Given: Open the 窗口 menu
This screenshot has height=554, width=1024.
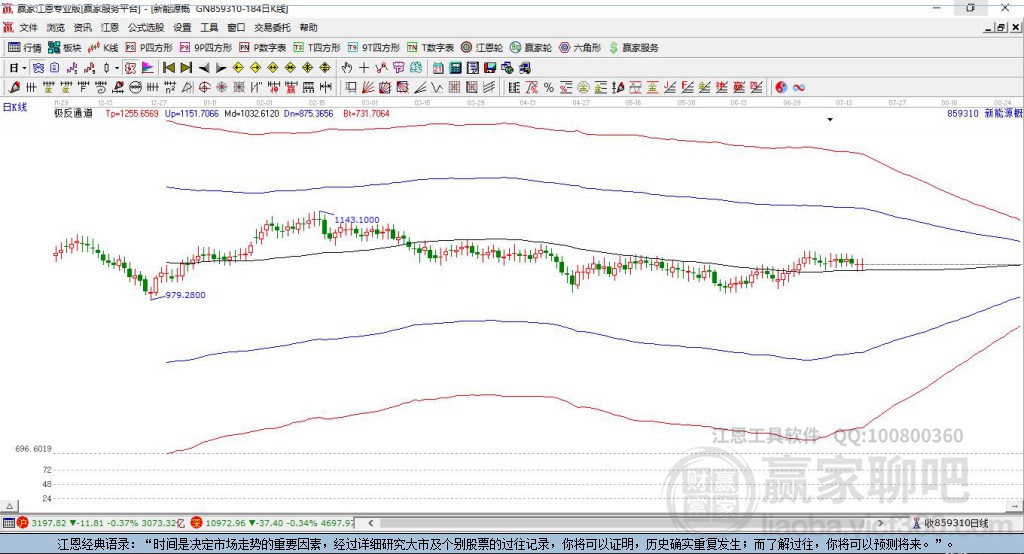Looking at the screenshot, I should coord(236,27).
